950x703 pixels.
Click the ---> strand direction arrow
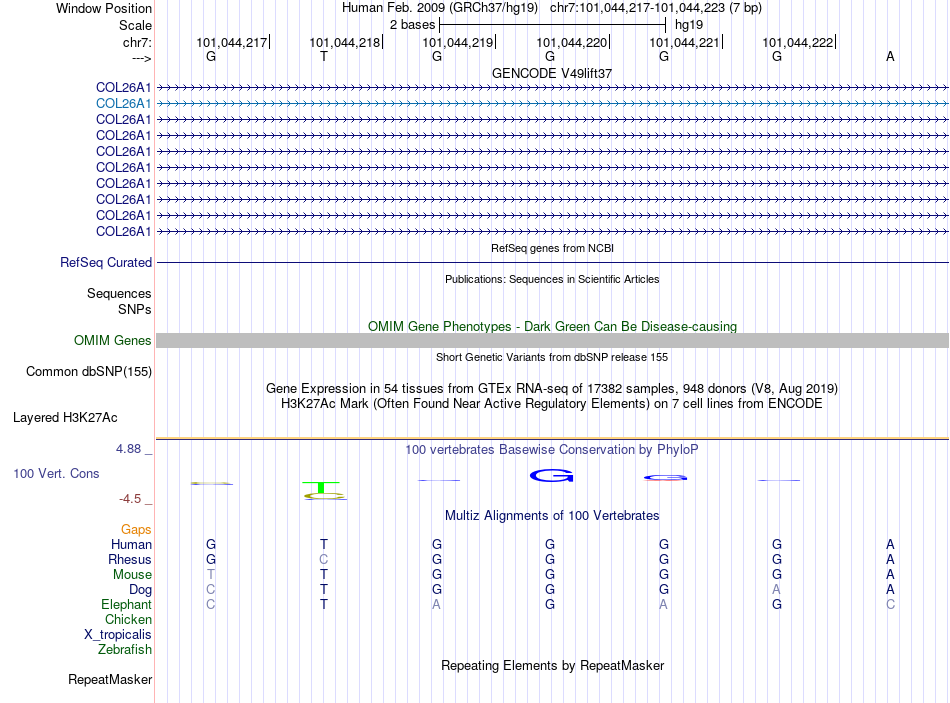click(142, 58)
